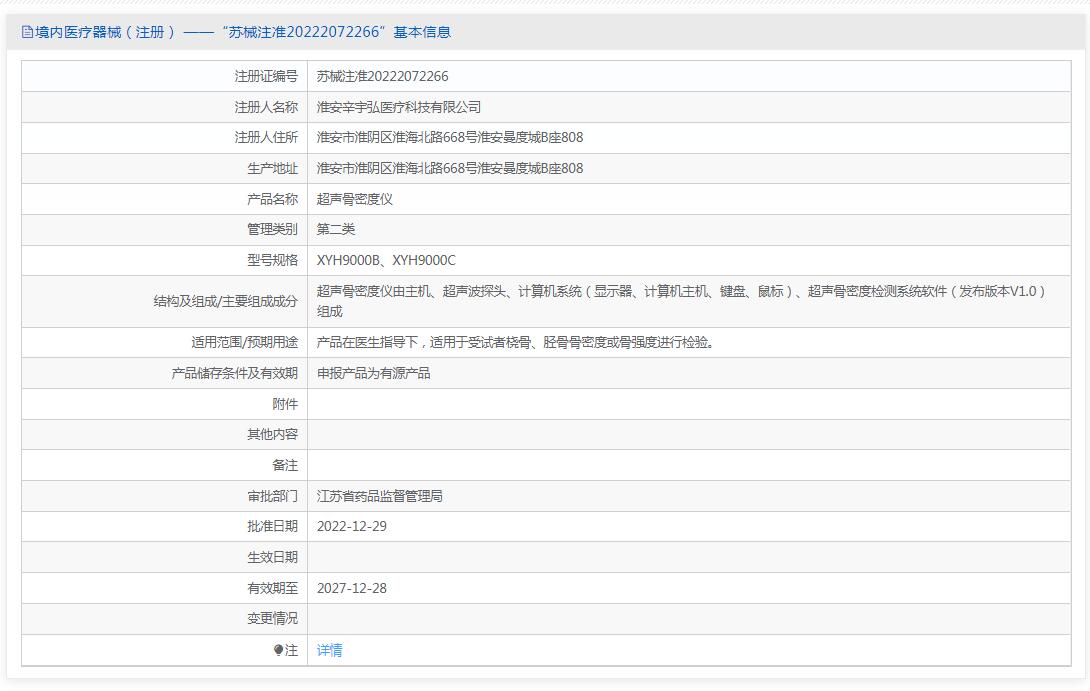
Task: Click the approval date 2022-12-29
Action: (x=351, y=526)
